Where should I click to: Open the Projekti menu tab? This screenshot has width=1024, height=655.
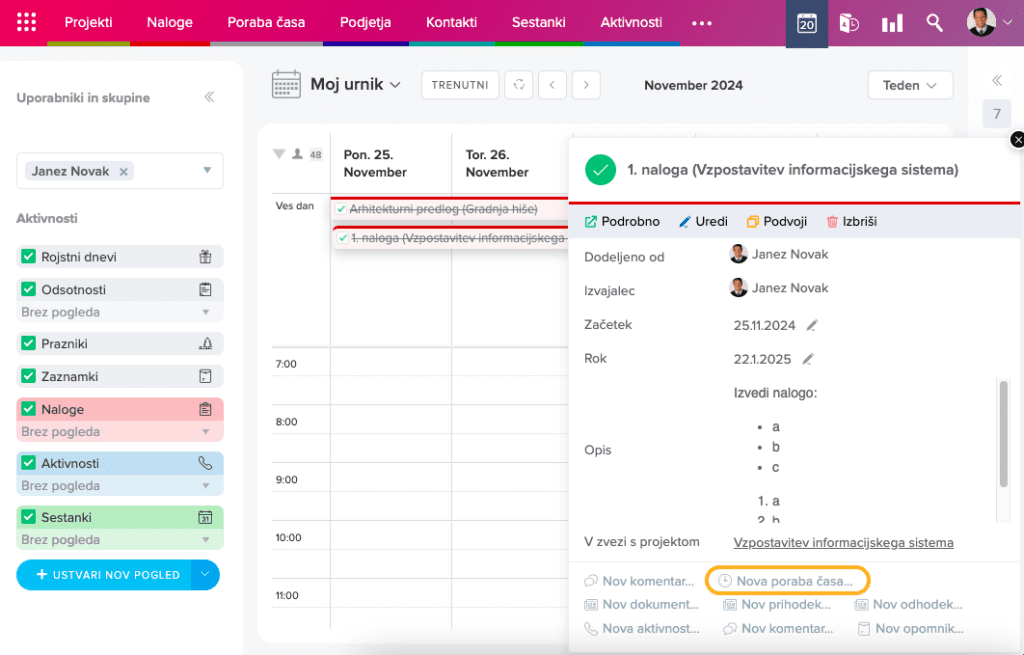pos(88,22)
